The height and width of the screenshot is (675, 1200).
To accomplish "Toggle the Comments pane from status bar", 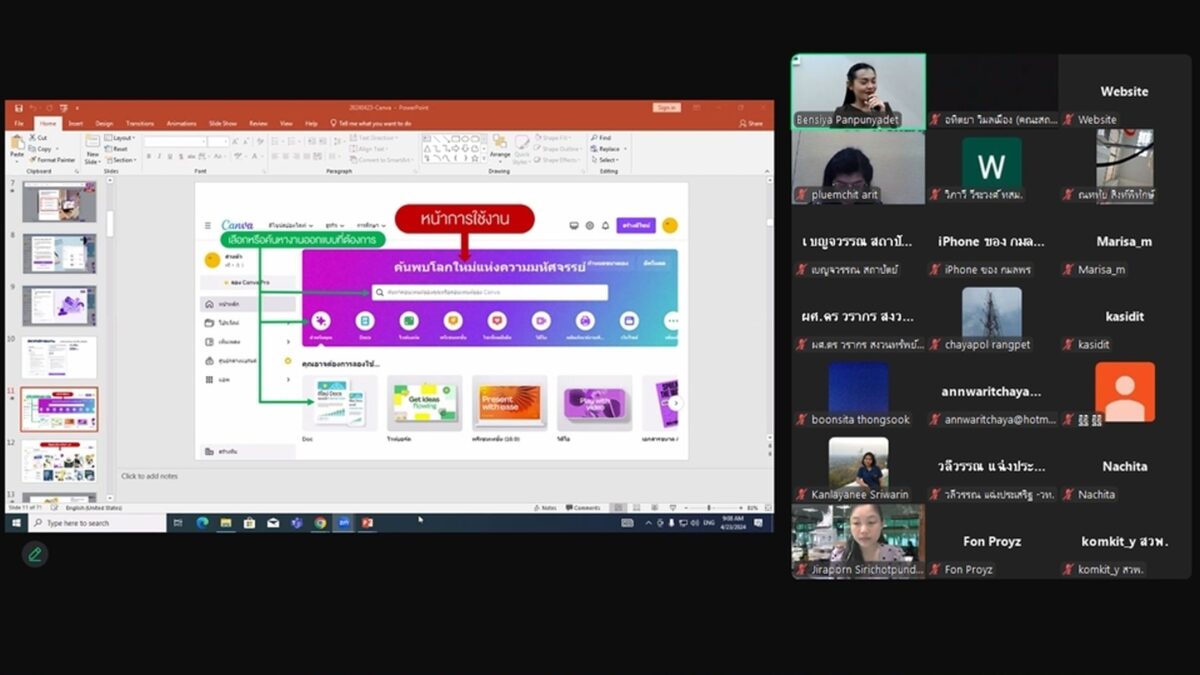I will pos(584,508).
